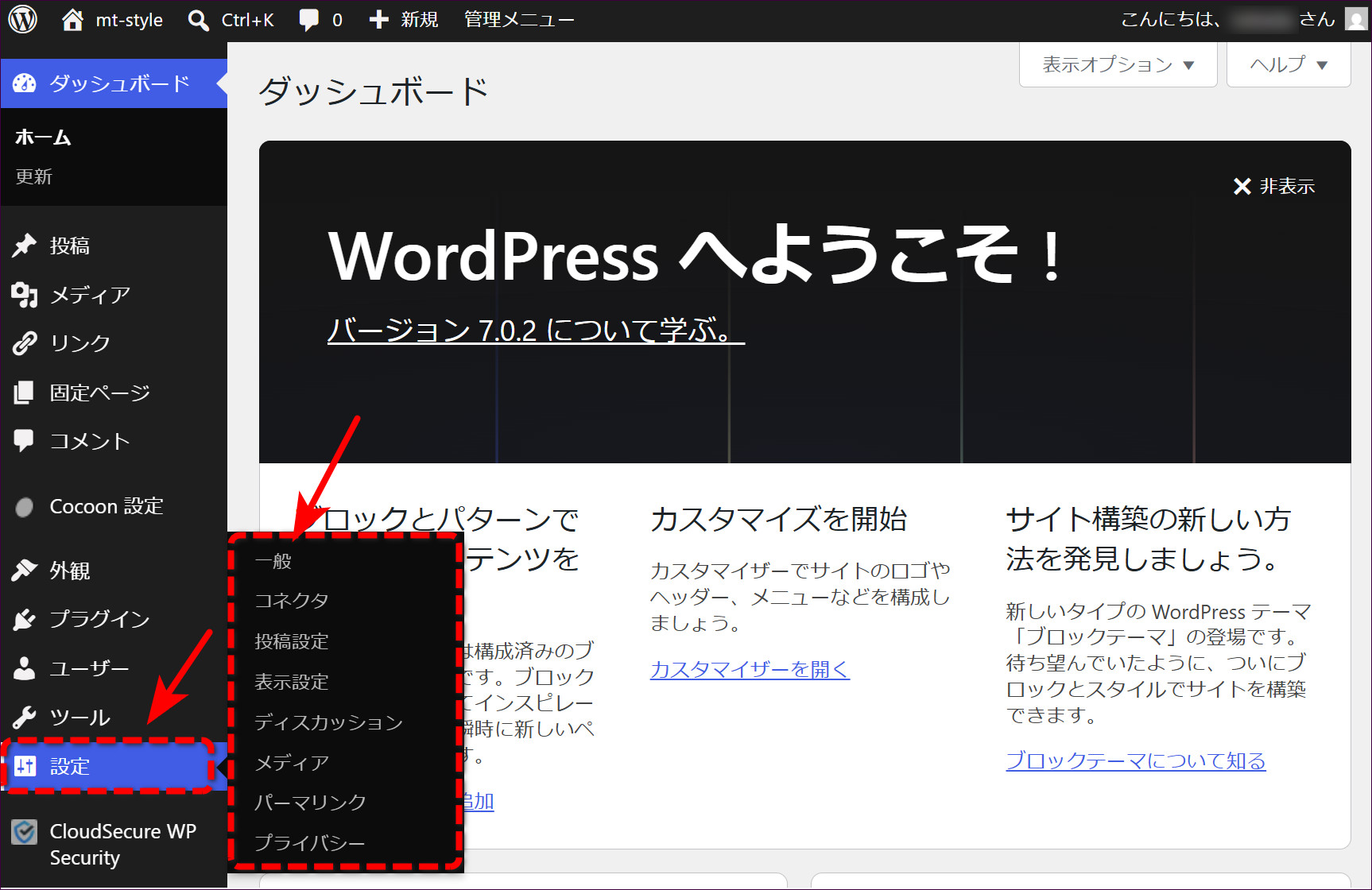The image size is (1372, 890).
Task: Open 一般 in Settings submenu
Action: [x=273, y=561]
